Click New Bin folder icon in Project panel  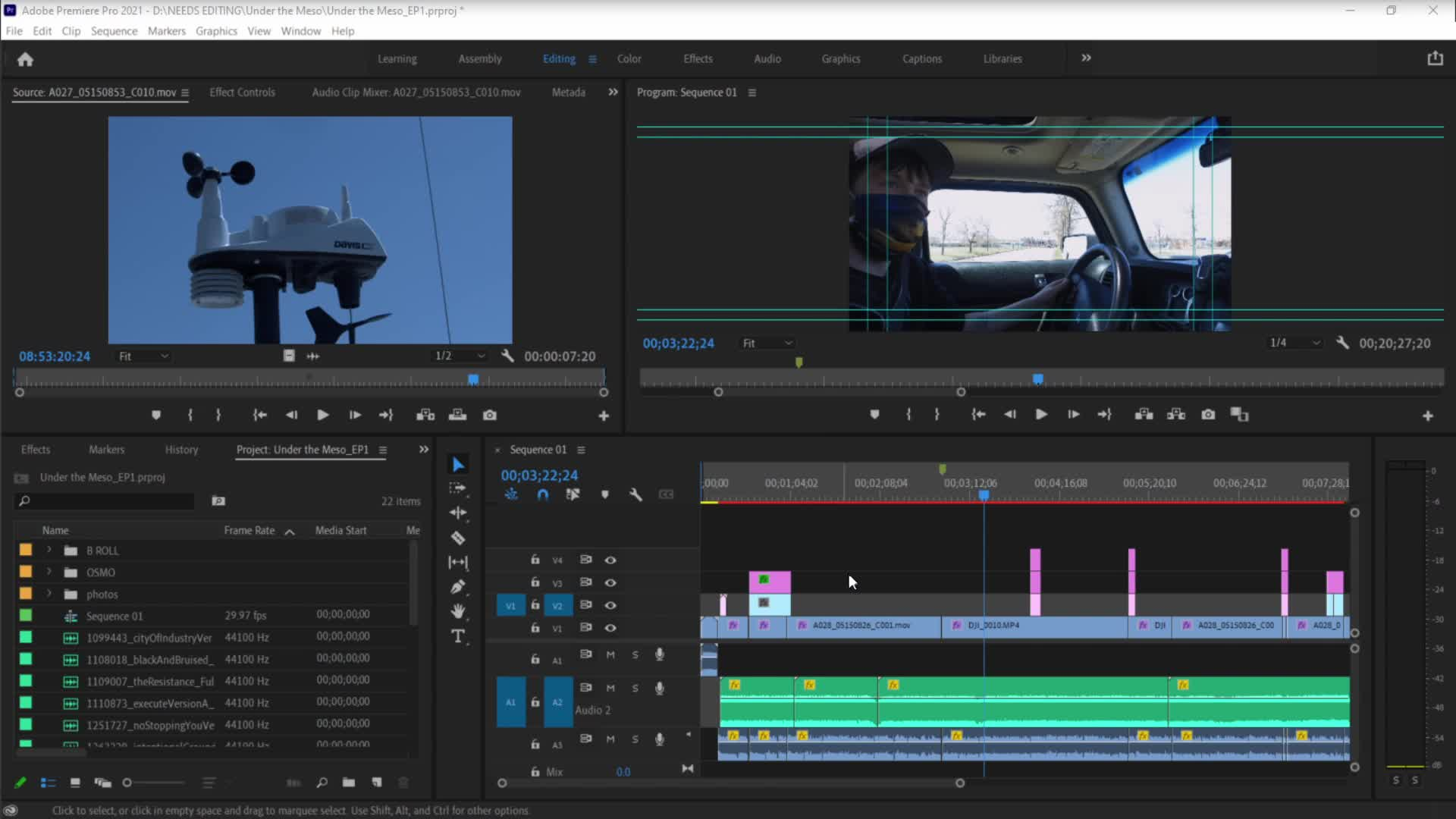click(x=348, y=783)
